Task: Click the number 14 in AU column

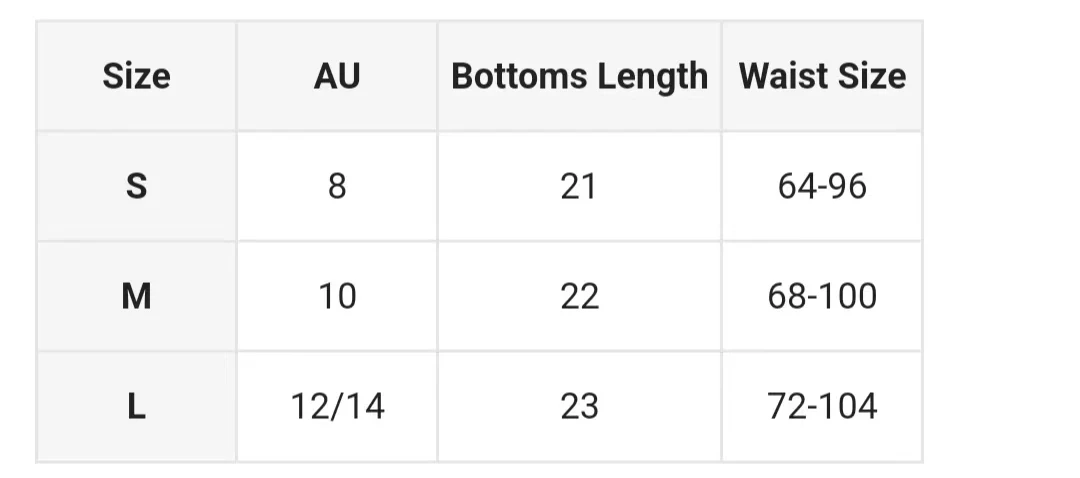Action: tap(364, 406)
